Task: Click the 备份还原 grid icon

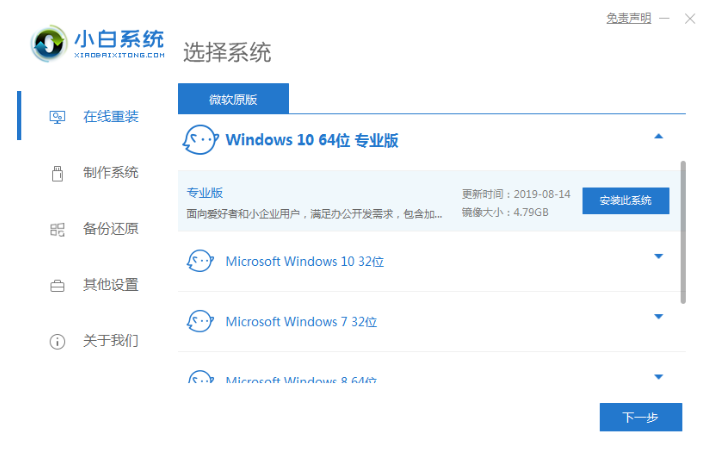Action: tap(57, 229)
